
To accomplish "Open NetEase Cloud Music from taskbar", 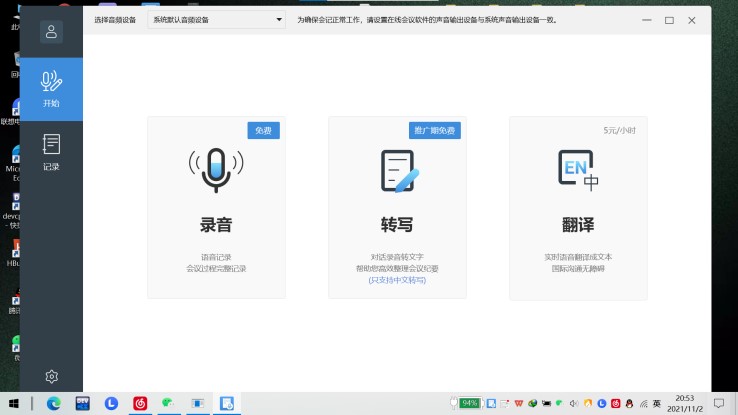I will pyautogui.click(x=140, y=403).
